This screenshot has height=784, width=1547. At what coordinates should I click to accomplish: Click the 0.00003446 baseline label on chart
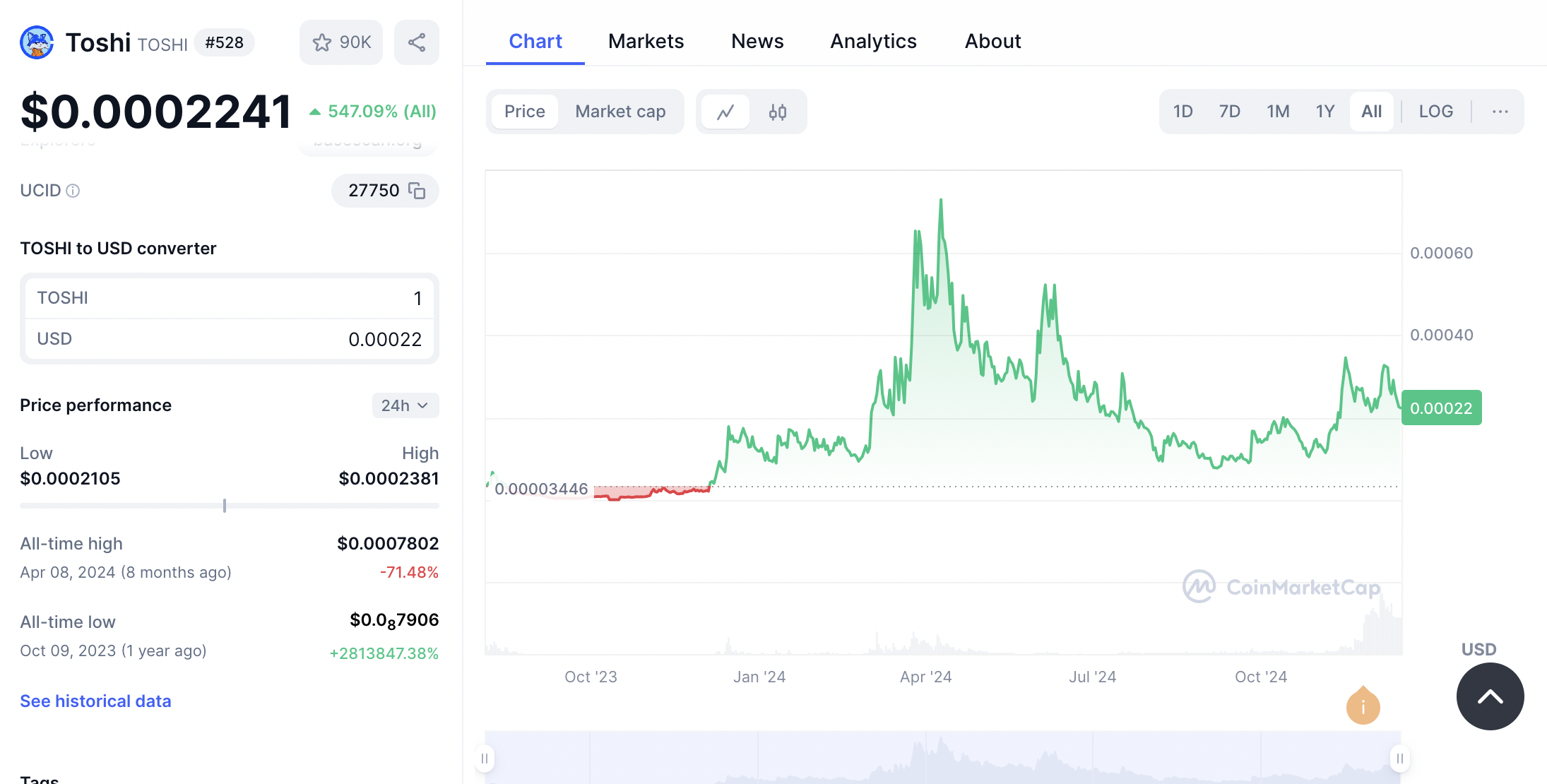point(541,489)
